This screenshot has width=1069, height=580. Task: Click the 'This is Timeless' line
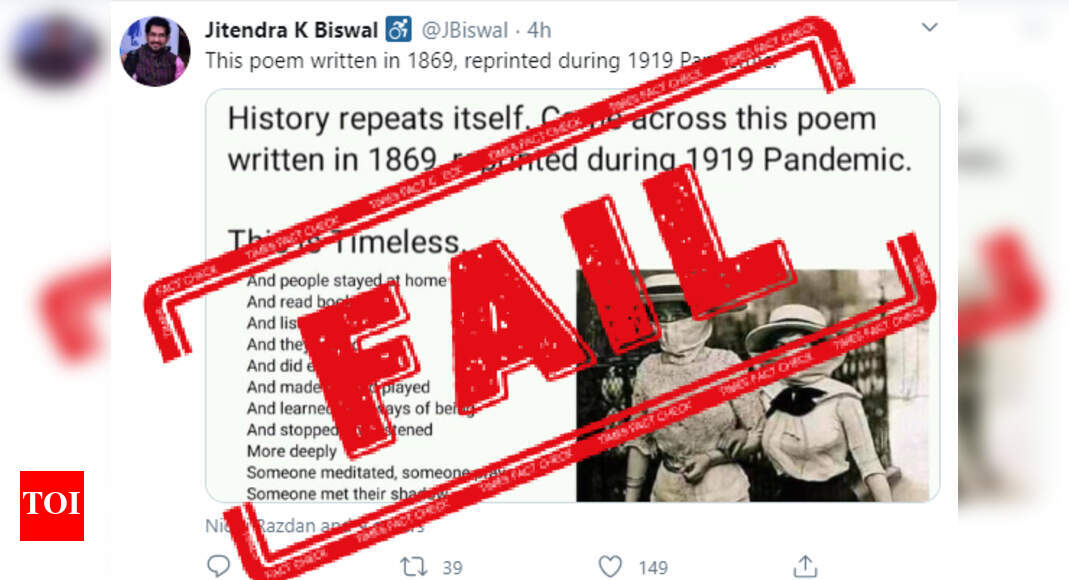coord(346,242)
